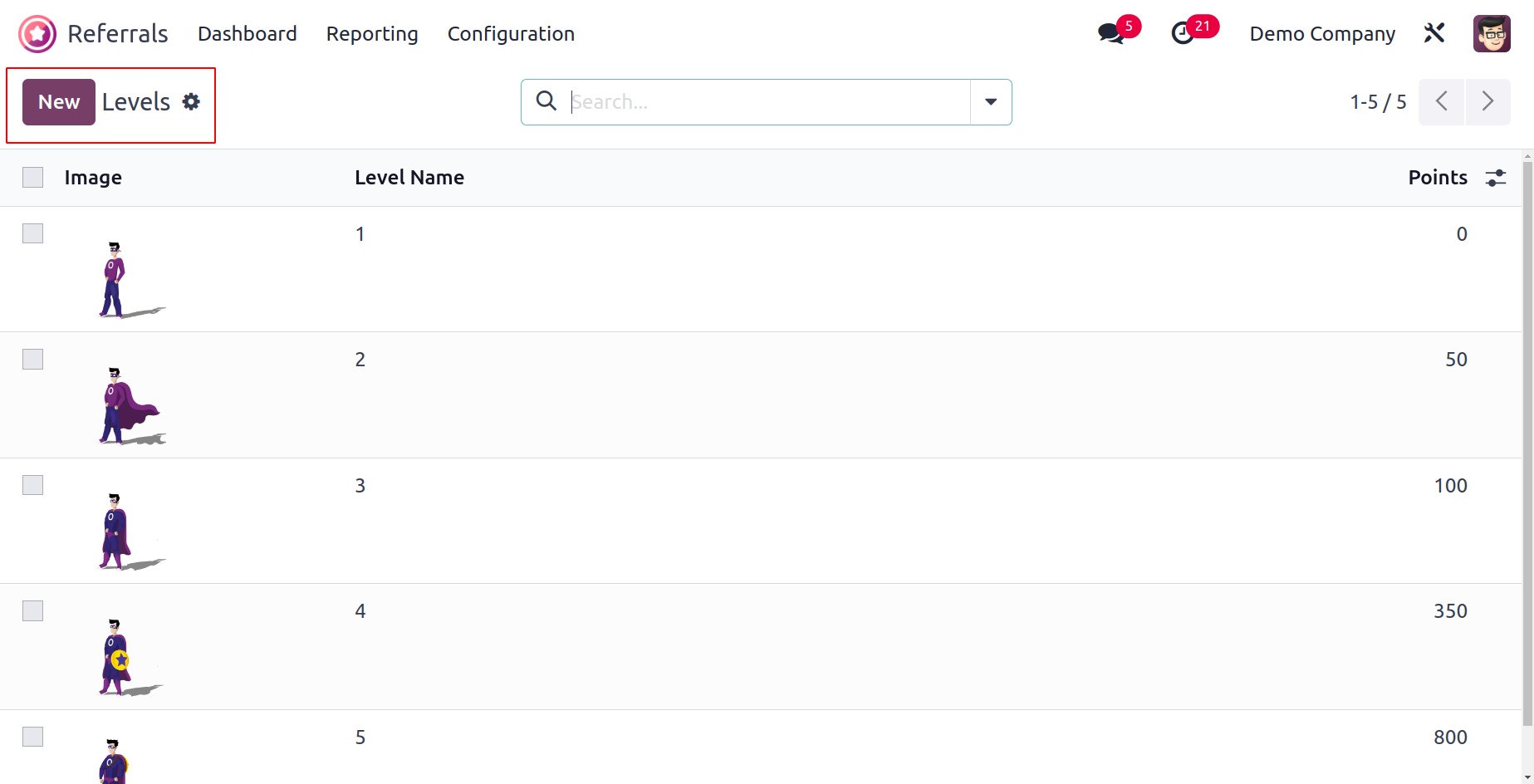The height and width of the screenshot is (784, 1534).
Task: Open level 5 hero image
Action: point(115,760)
